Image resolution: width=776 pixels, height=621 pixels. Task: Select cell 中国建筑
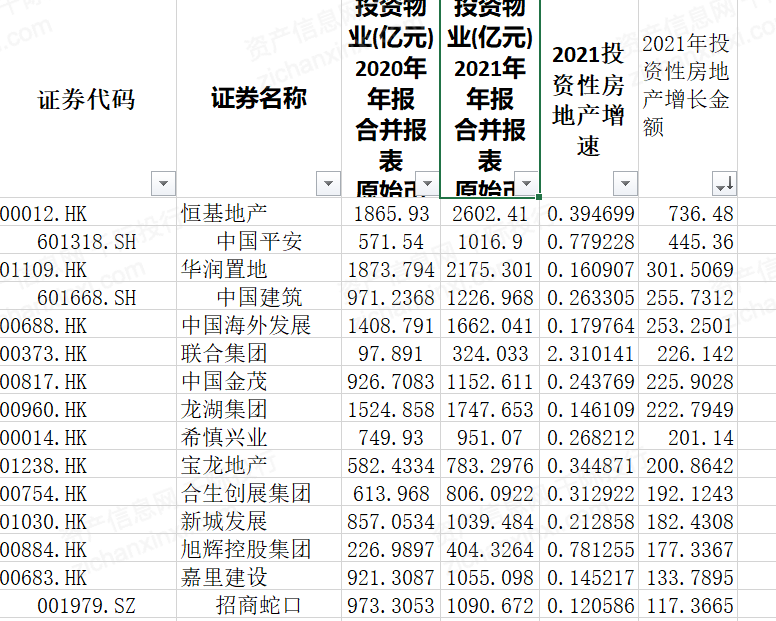tap(259, 298)
